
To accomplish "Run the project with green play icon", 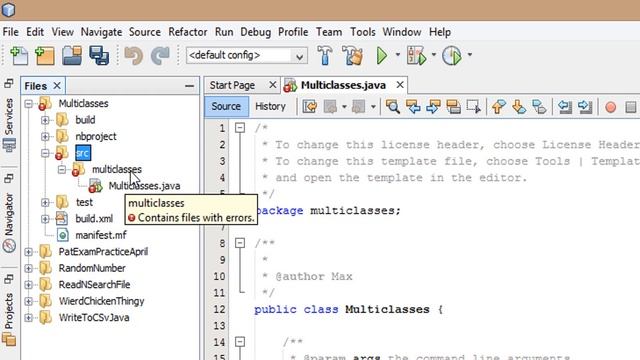I will click(382, 56).
